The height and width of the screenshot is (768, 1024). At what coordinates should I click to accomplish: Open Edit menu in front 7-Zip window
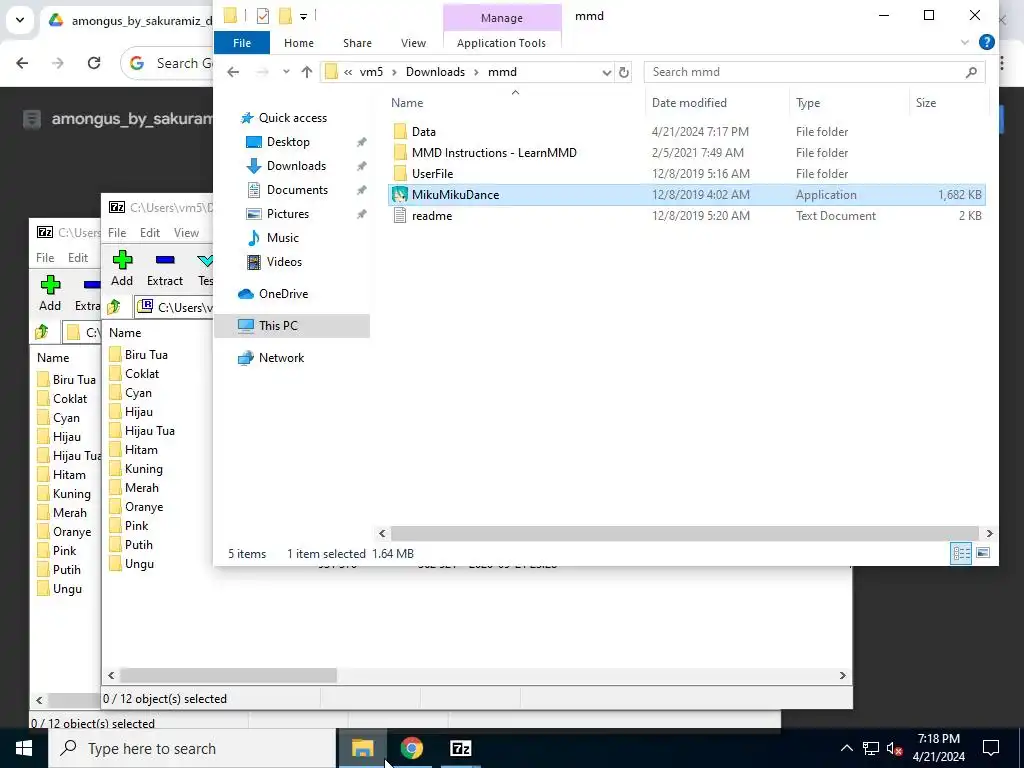click(x=150, y=232)
